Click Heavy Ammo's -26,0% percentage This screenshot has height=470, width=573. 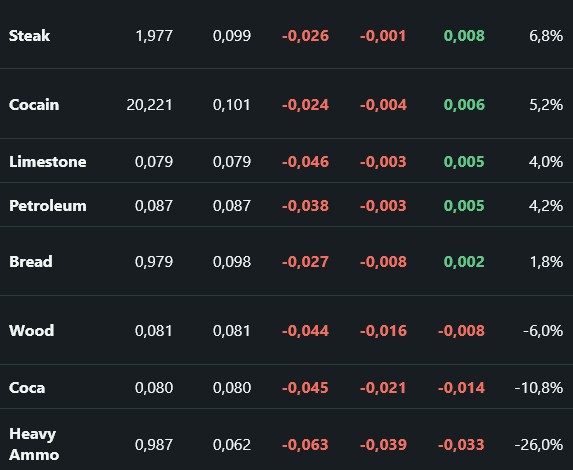[539, 445]
